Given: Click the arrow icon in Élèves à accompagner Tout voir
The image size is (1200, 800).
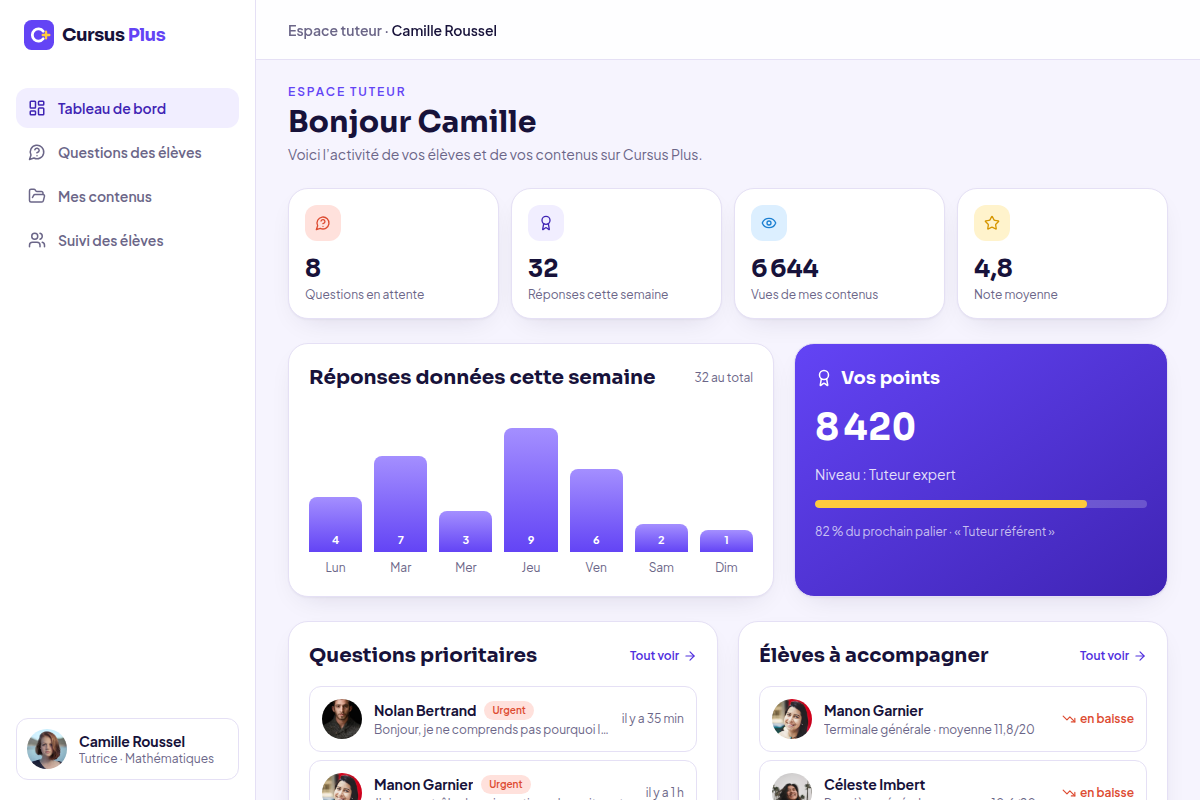Looking at the screenshot, I should (1140, 656).
